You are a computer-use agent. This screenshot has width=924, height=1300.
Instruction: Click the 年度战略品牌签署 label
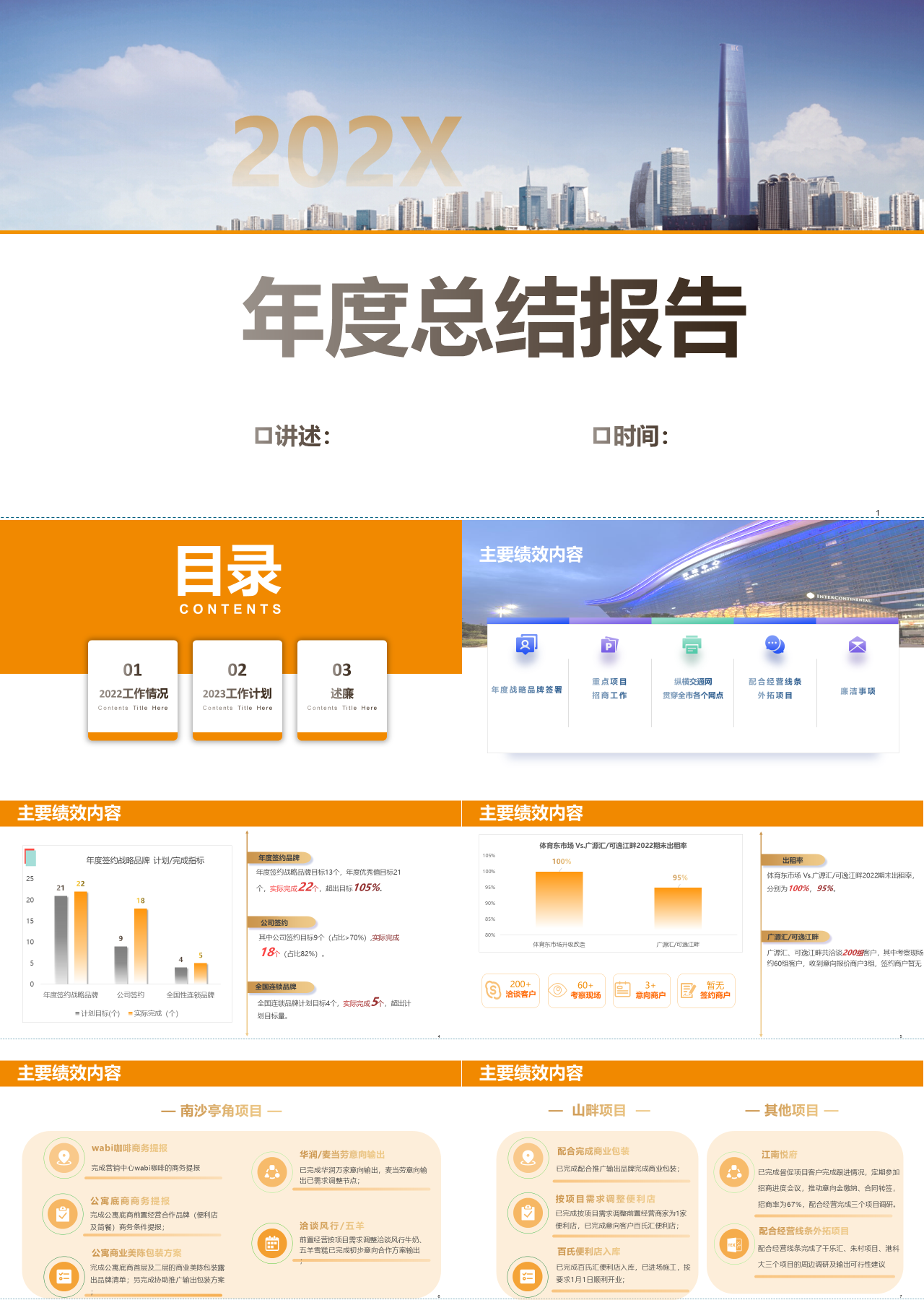point(527,690)
